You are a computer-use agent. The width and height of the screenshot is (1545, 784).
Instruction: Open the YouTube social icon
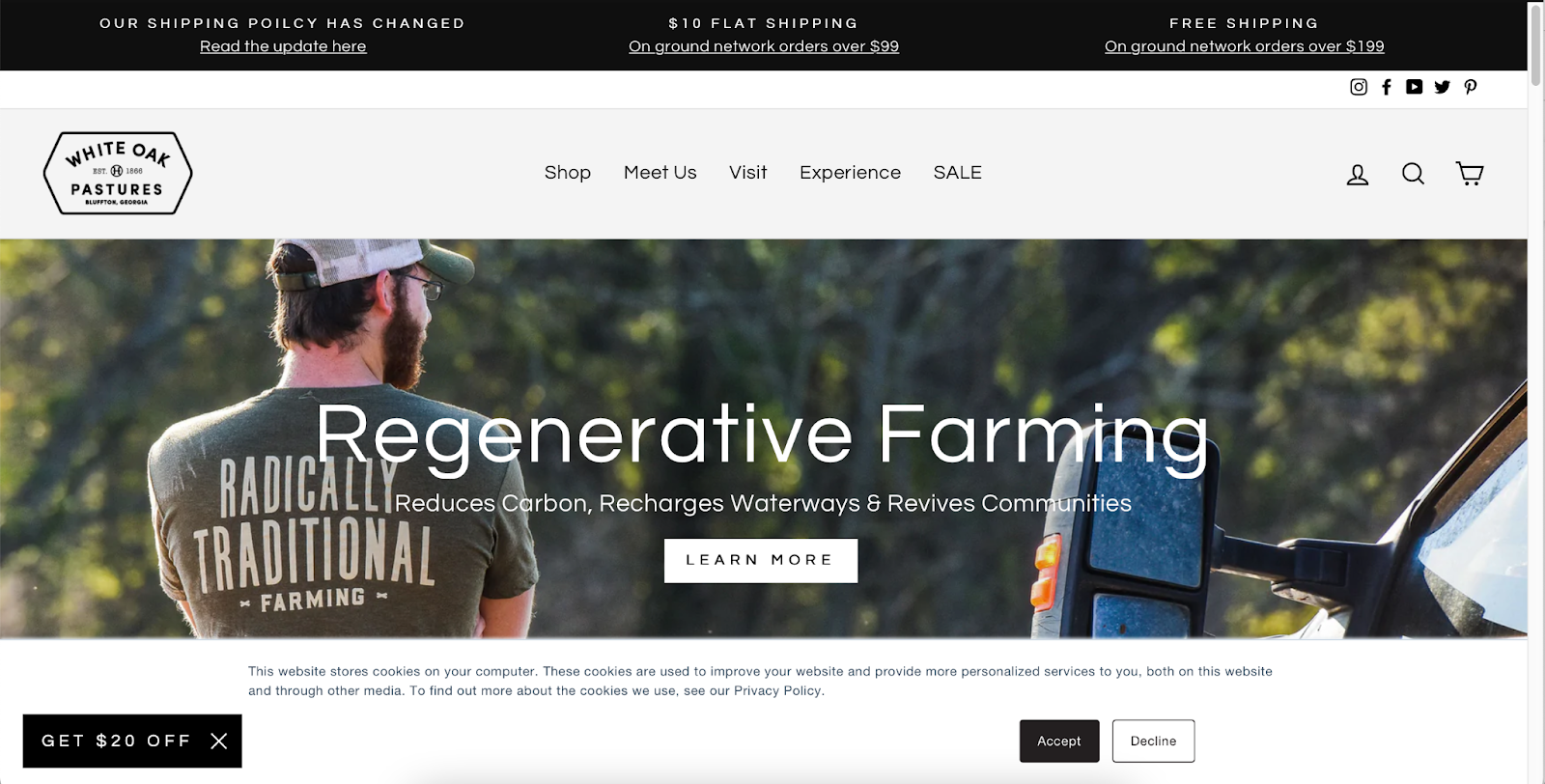1414,87
